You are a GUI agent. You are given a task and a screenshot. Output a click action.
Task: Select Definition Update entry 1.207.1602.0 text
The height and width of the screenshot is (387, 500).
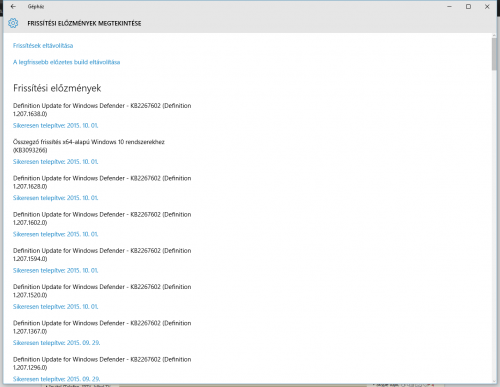(102, 219)
